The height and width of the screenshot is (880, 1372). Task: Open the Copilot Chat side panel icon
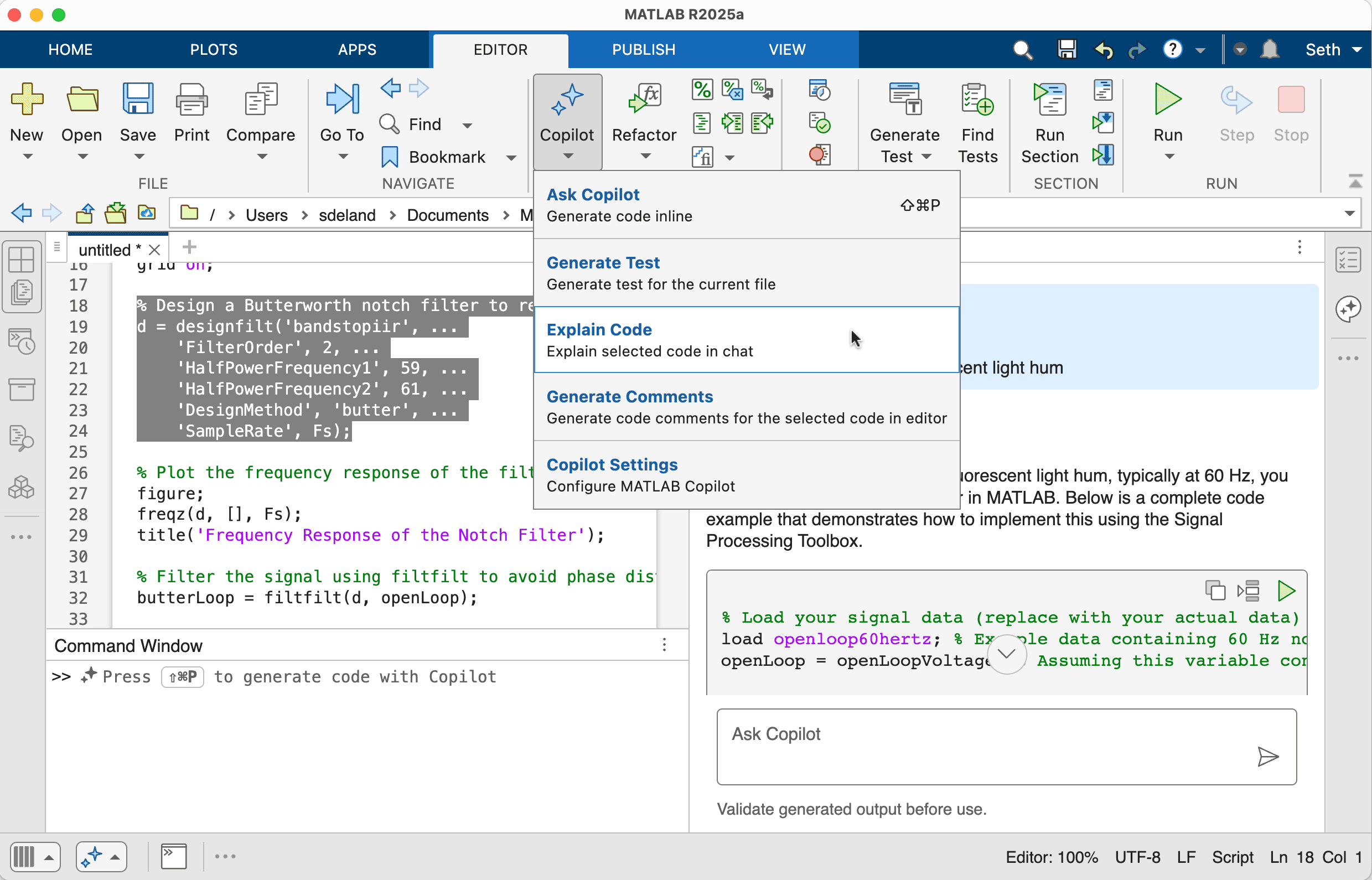pyautogui.click(x=1348, y=309)
